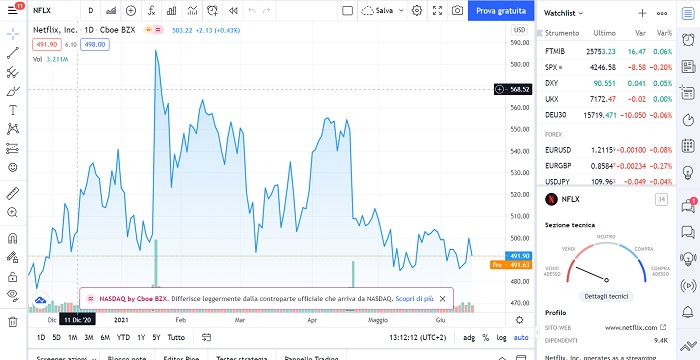Toggle the percent scale
700x360 pixels.
485,338
